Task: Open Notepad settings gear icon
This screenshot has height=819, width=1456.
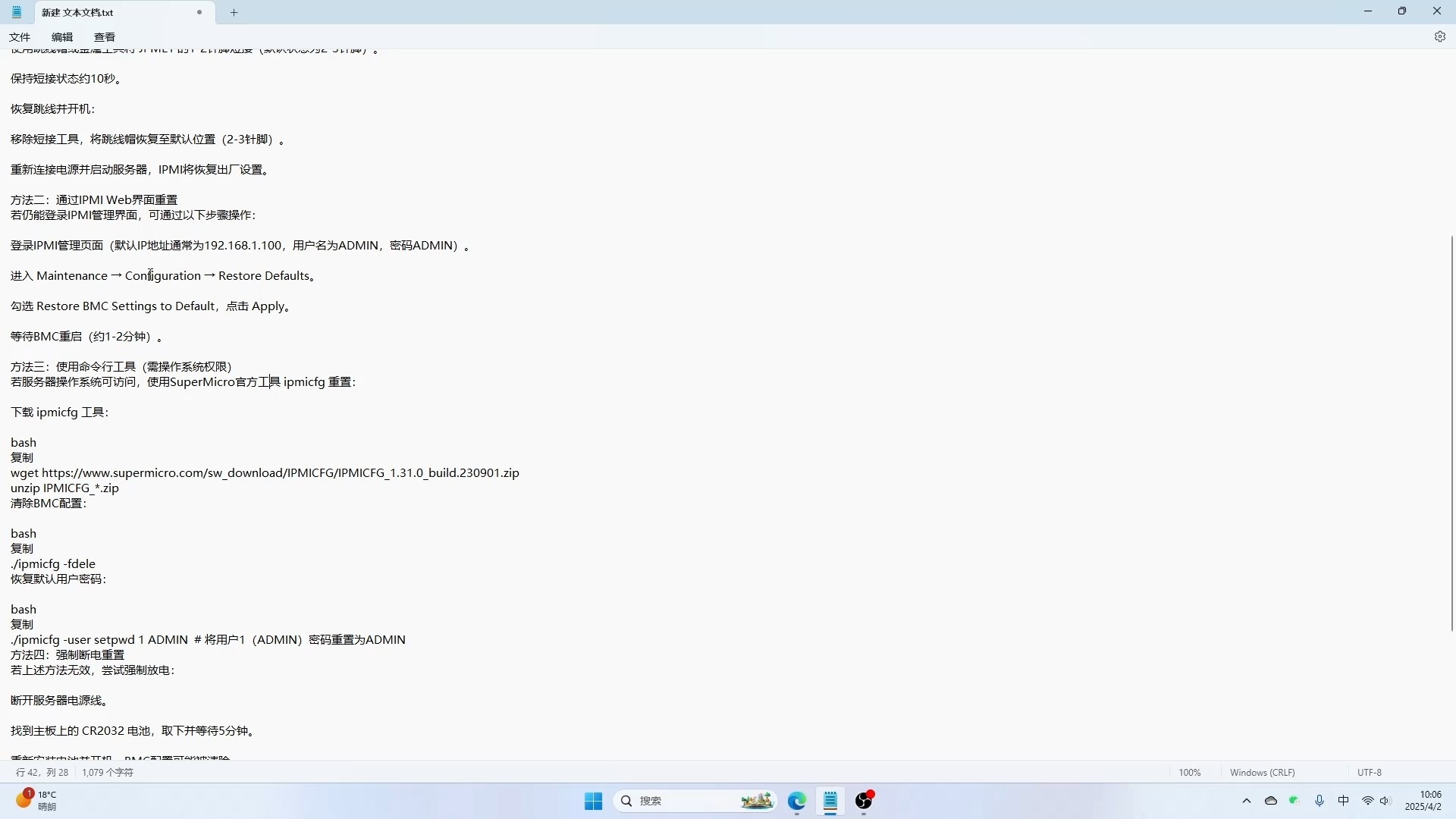Action: [1439, 36]
